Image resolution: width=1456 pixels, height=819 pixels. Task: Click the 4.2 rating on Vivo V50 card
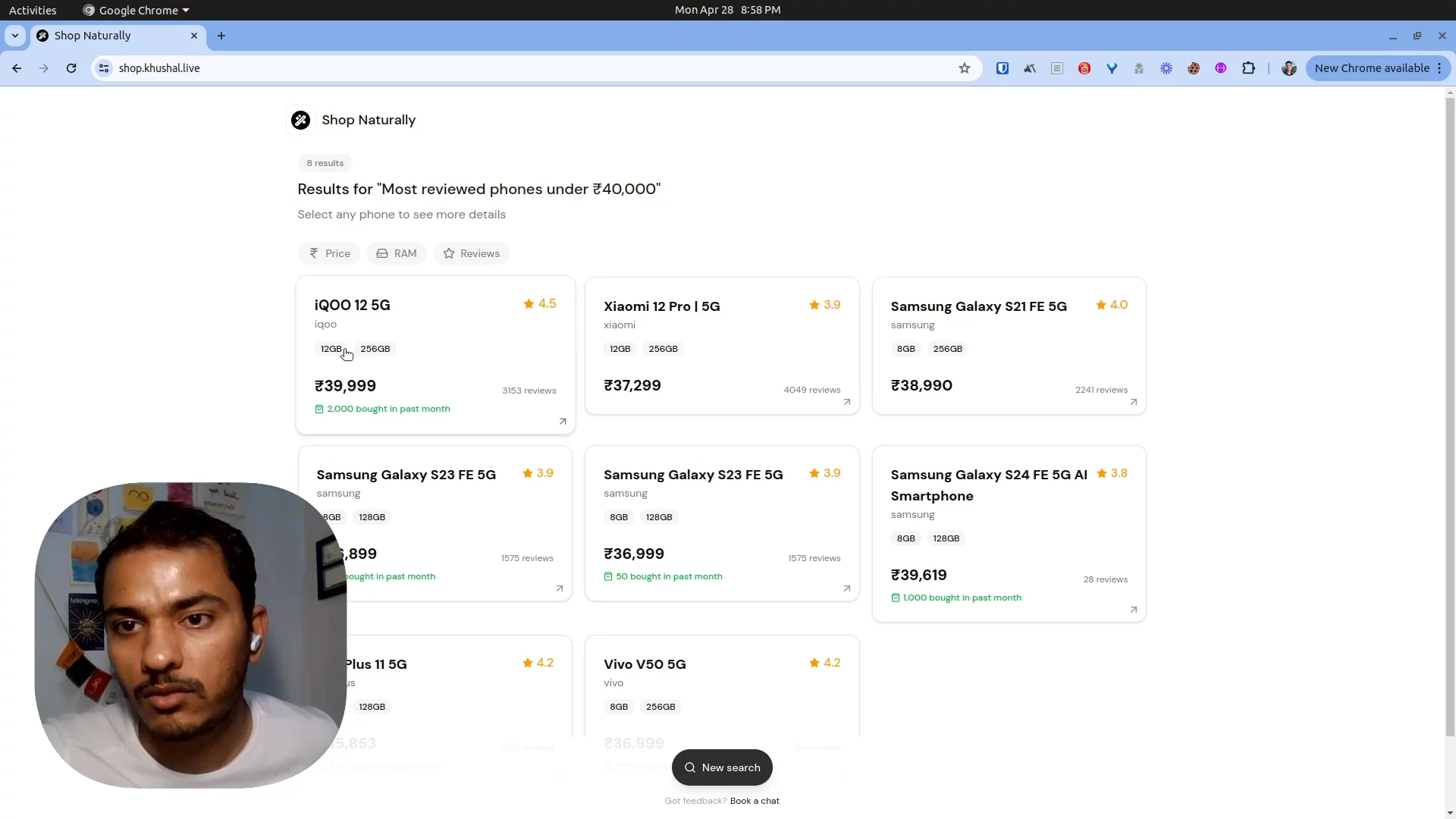[825, 663]
